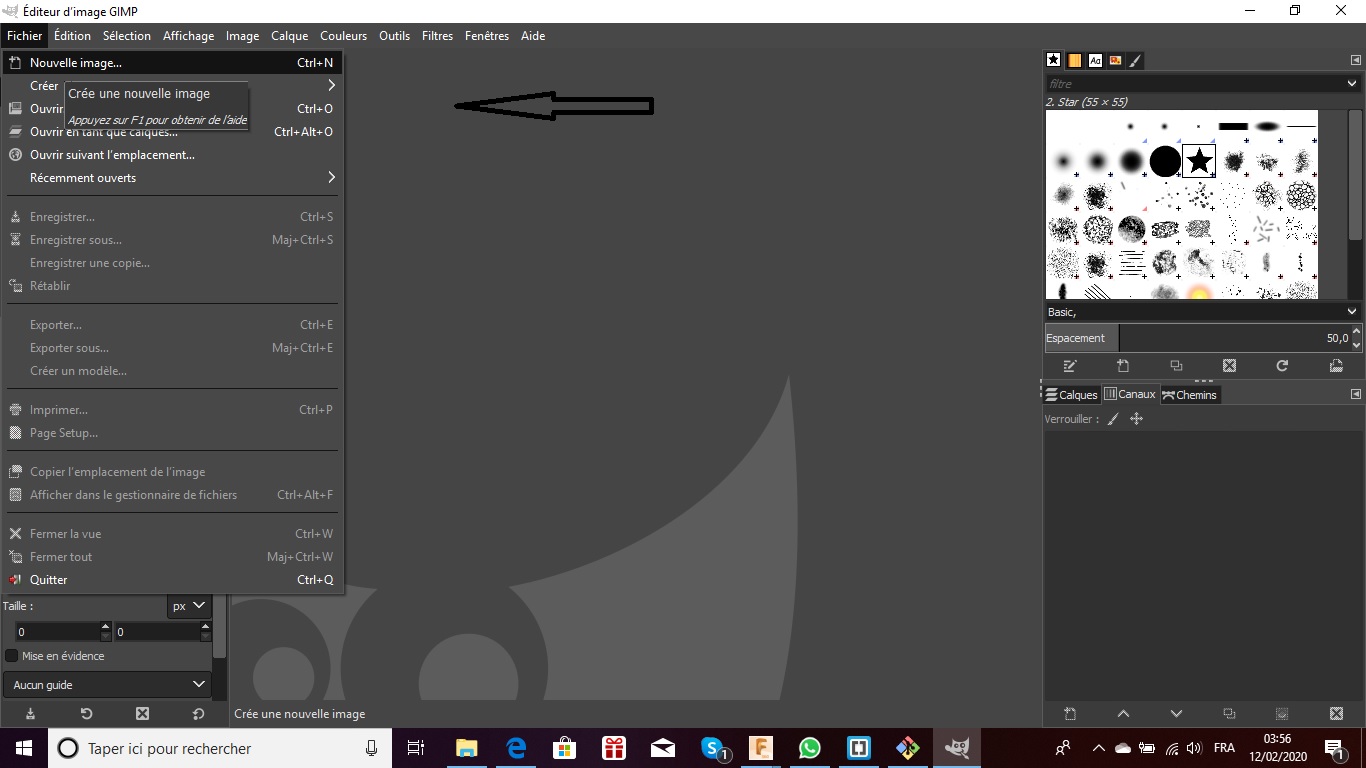Image resolution: width=1366 pixels, height=768 pixels.
Task: Open Skype from the taskbar
Action: pos(713,748)
